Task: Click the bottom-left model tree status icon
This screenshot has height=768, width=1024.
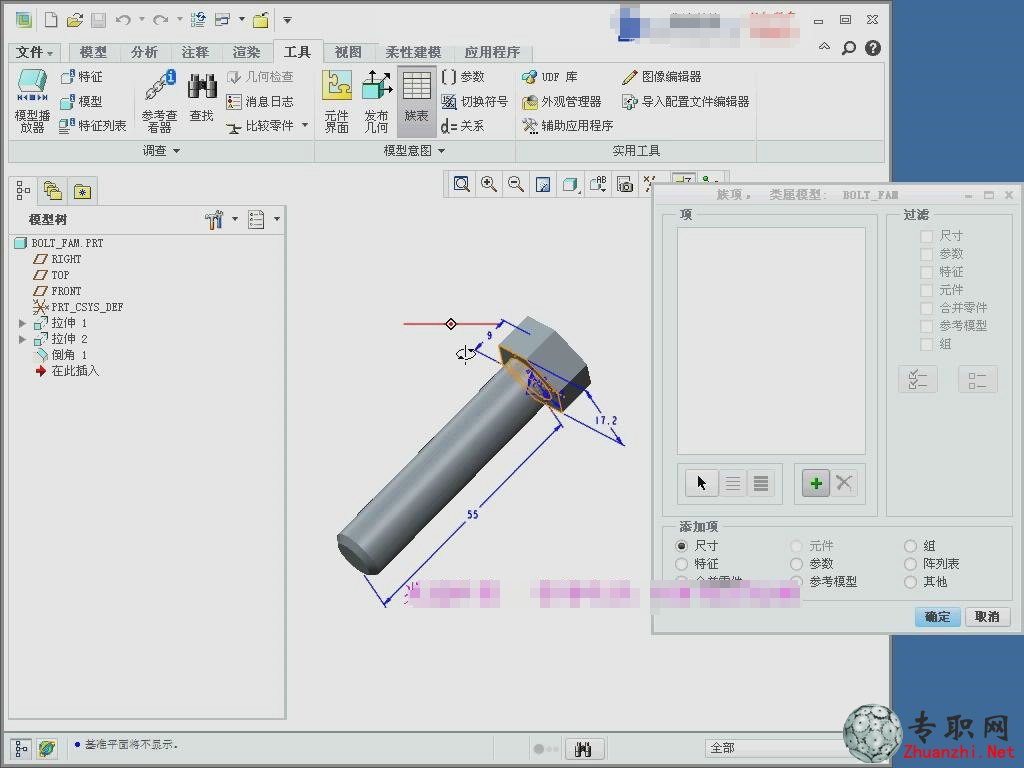Action: 21,748
